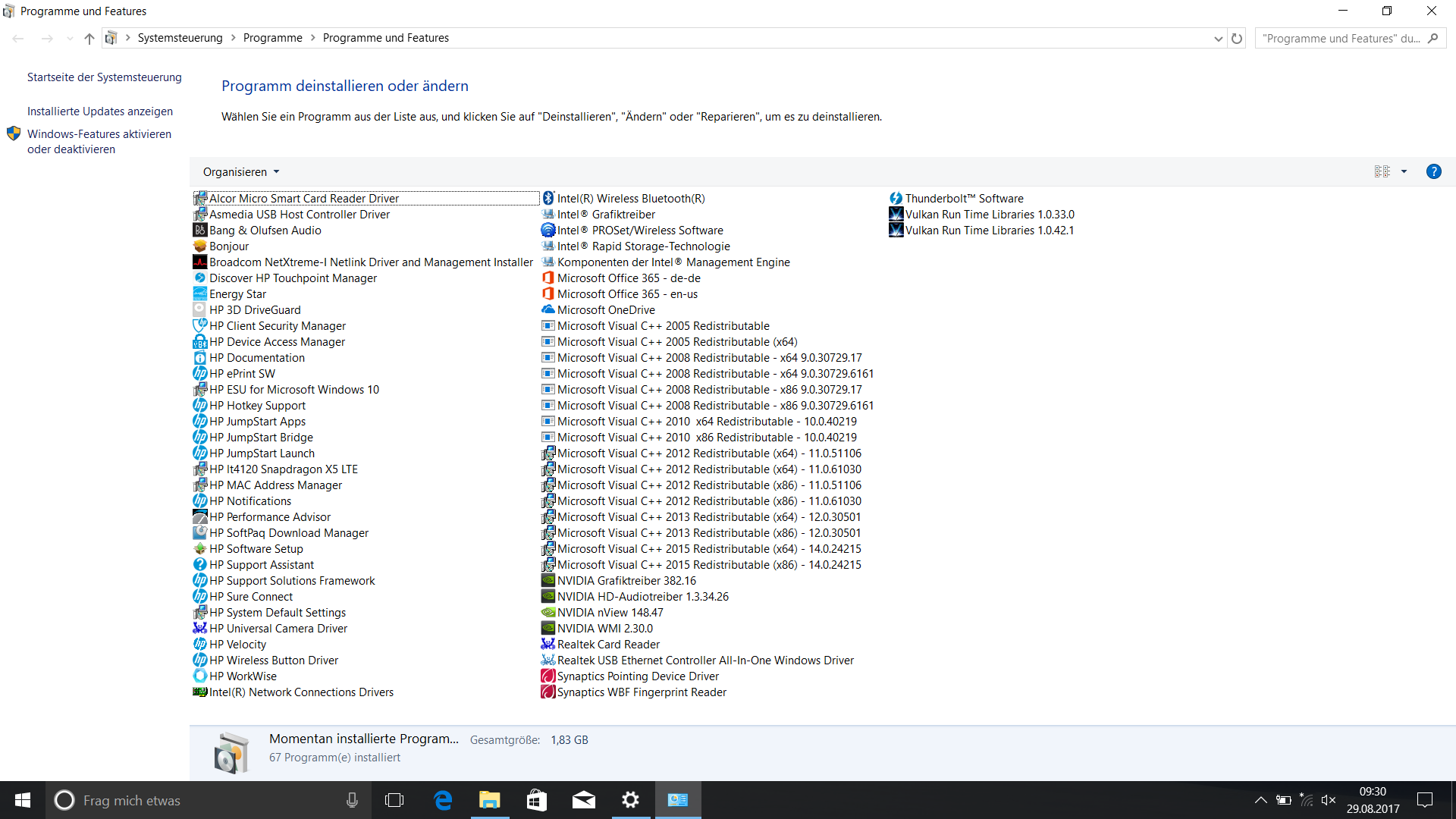Open Windows Store from the taskbar
1456x819 pixels.
[537, 800]
